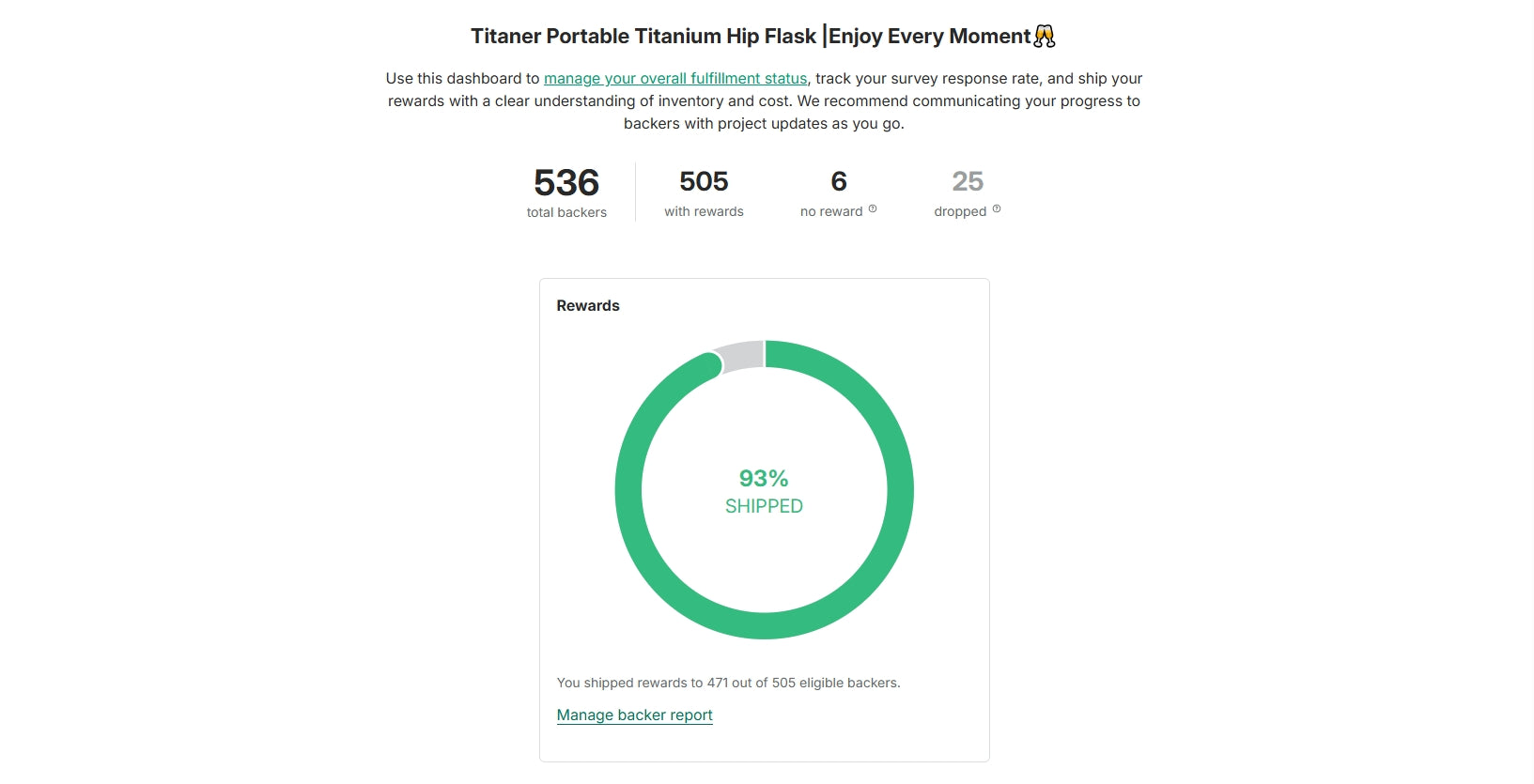Click the info icon beside "no reward"
This screenshot has height=784, width=1534.
[x=873, y=209]
